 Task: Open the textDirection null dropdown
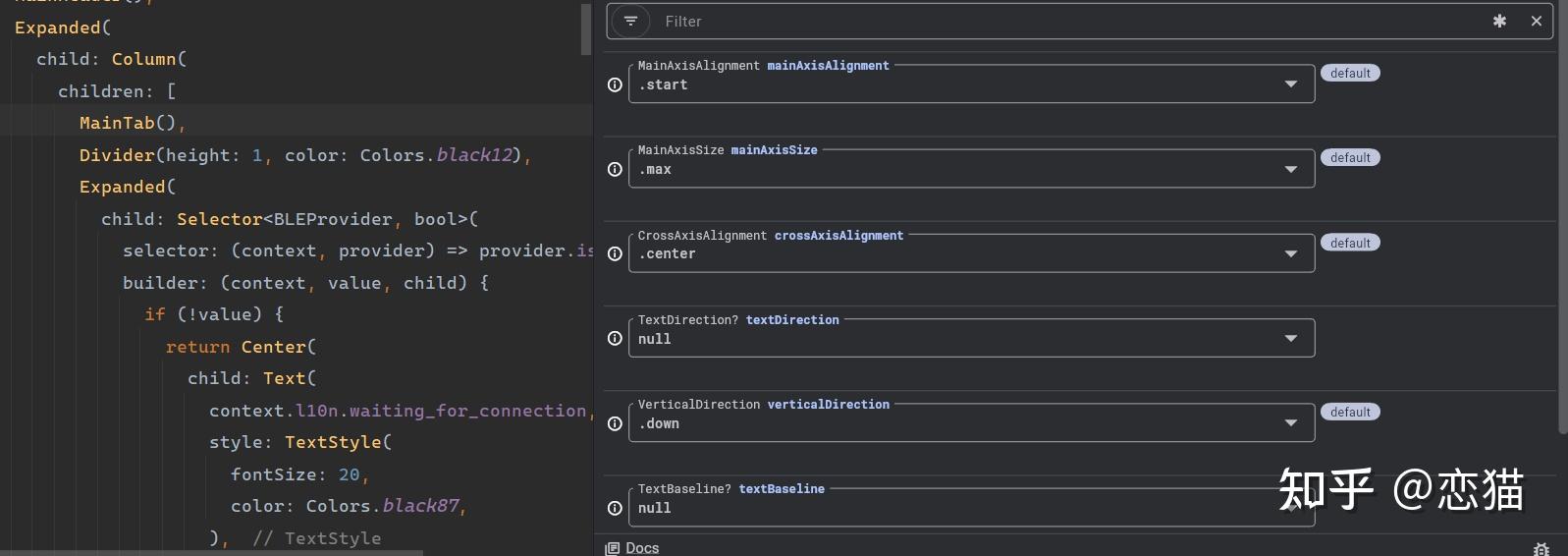coord(971,338)
